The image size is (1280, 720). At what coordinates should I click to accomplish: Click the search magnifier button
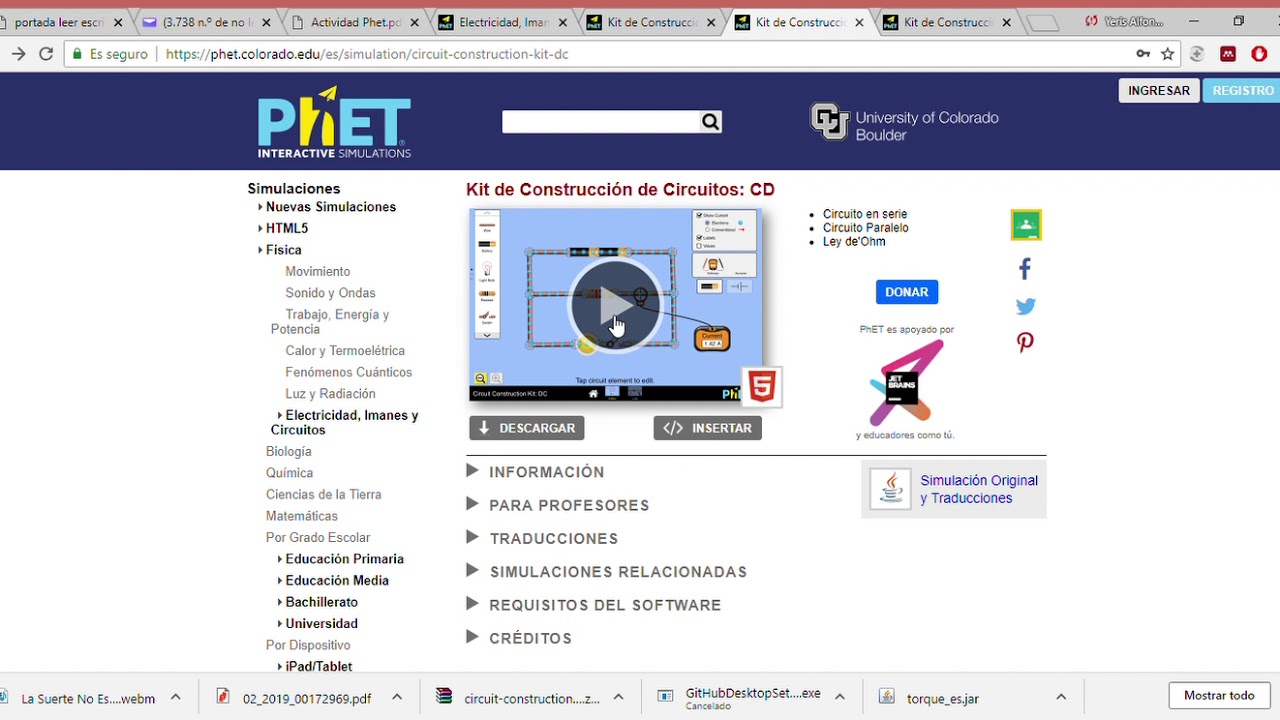pos(710,122)
